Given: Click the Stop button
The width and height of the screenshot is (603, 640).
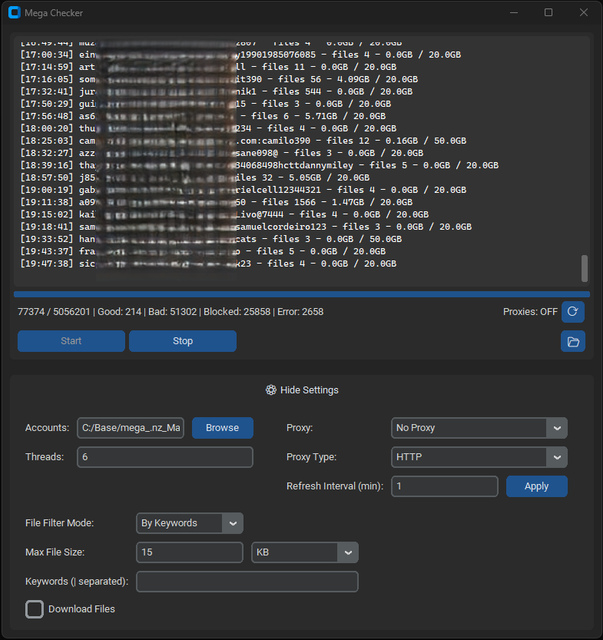Looking at the screenshot, I should [182, 341].
